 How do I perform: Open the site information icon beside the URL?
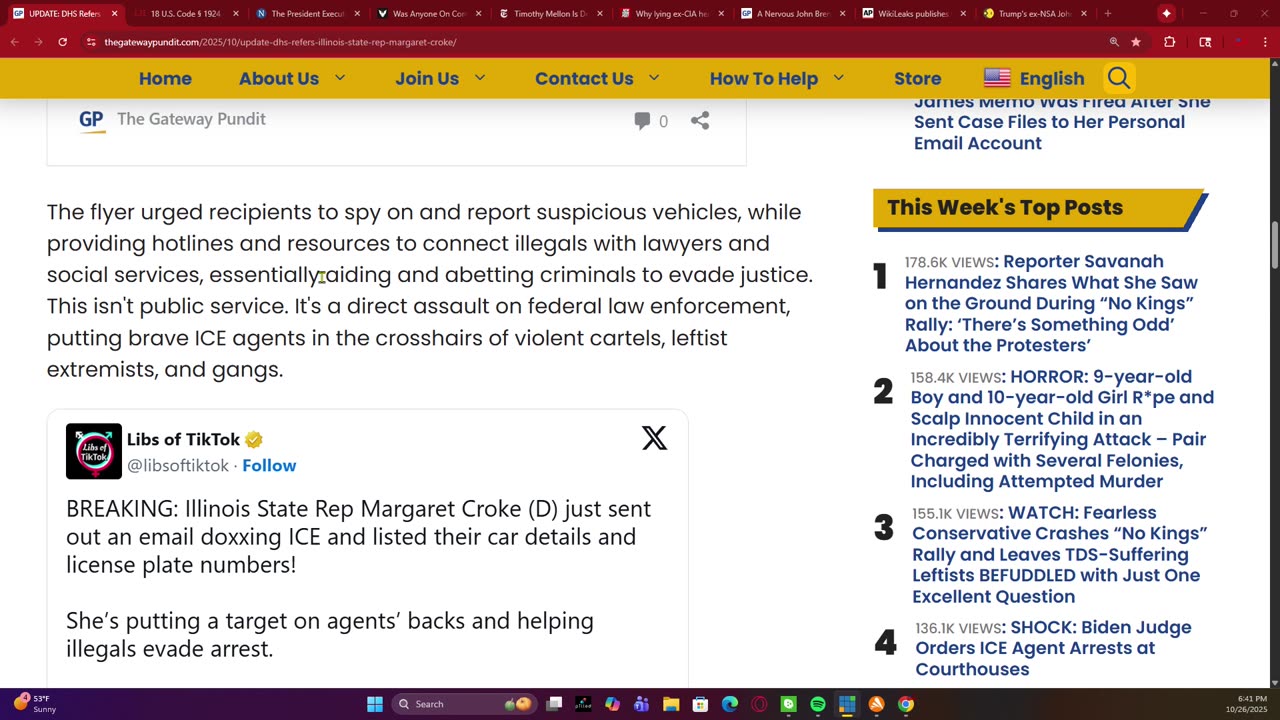[91, 42]
